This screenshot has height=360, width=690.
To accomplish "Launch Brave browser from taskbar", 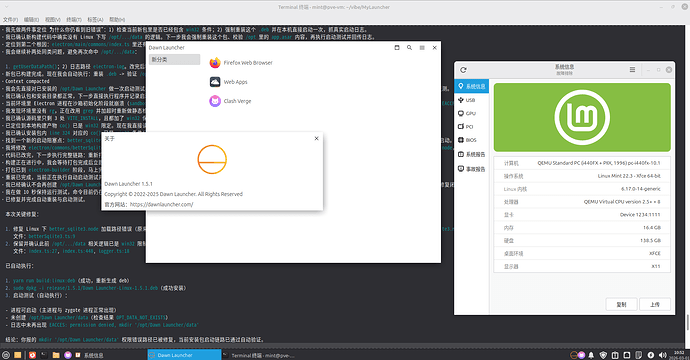I will tap(32, 355).
